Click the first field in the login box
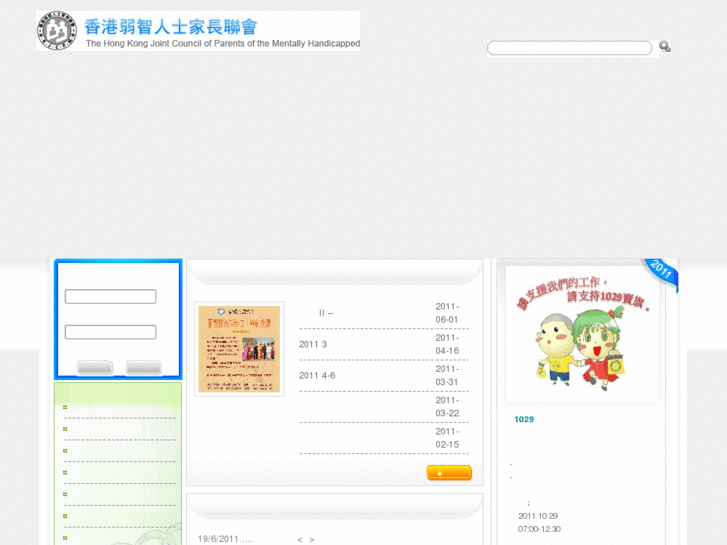 point(110,296)
